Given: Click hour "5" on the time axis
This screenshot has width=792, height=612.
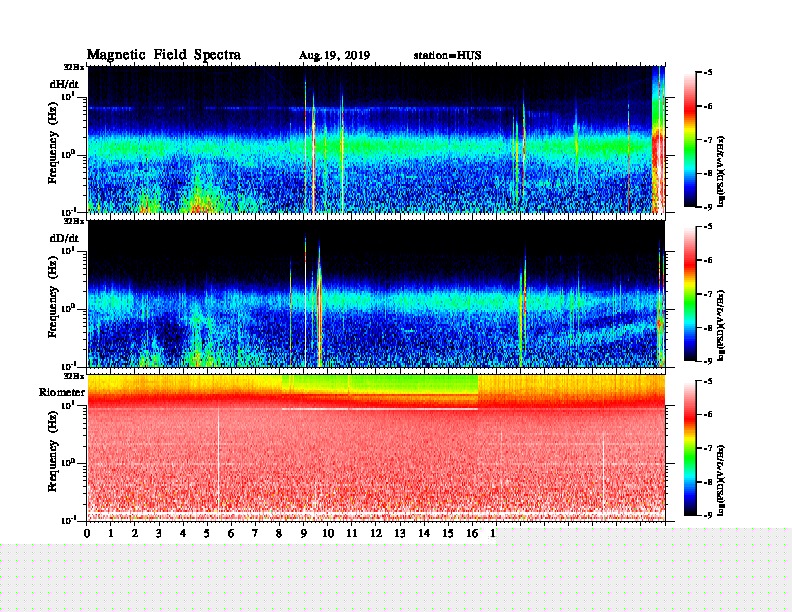Looking at the screenshot, I should 207,533.
